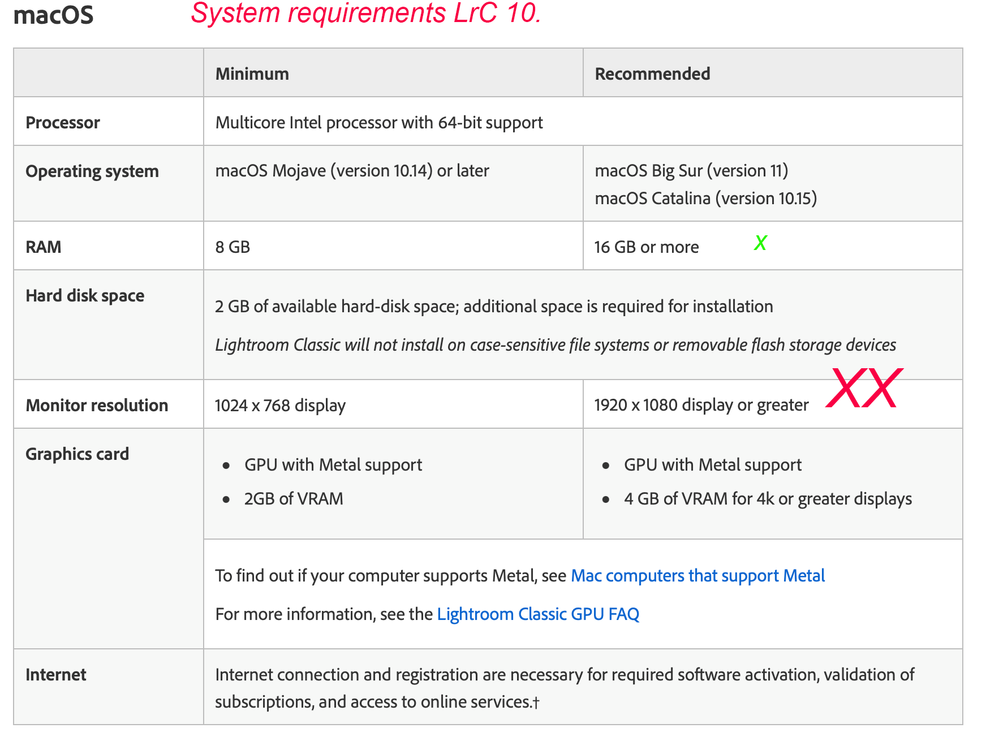Click the 8 GB minimum RAM cell

[x=232, y=246]
